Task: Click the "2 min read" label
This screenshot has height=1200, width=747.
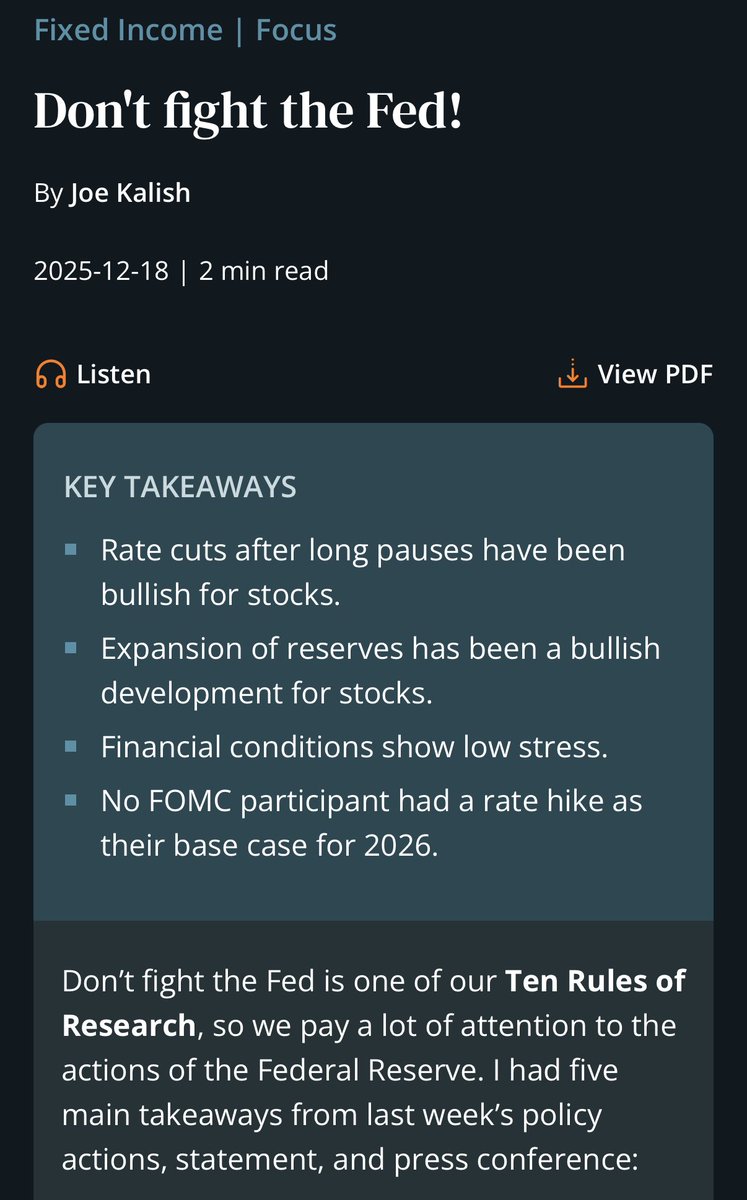Action: click(x=263, y=271)
